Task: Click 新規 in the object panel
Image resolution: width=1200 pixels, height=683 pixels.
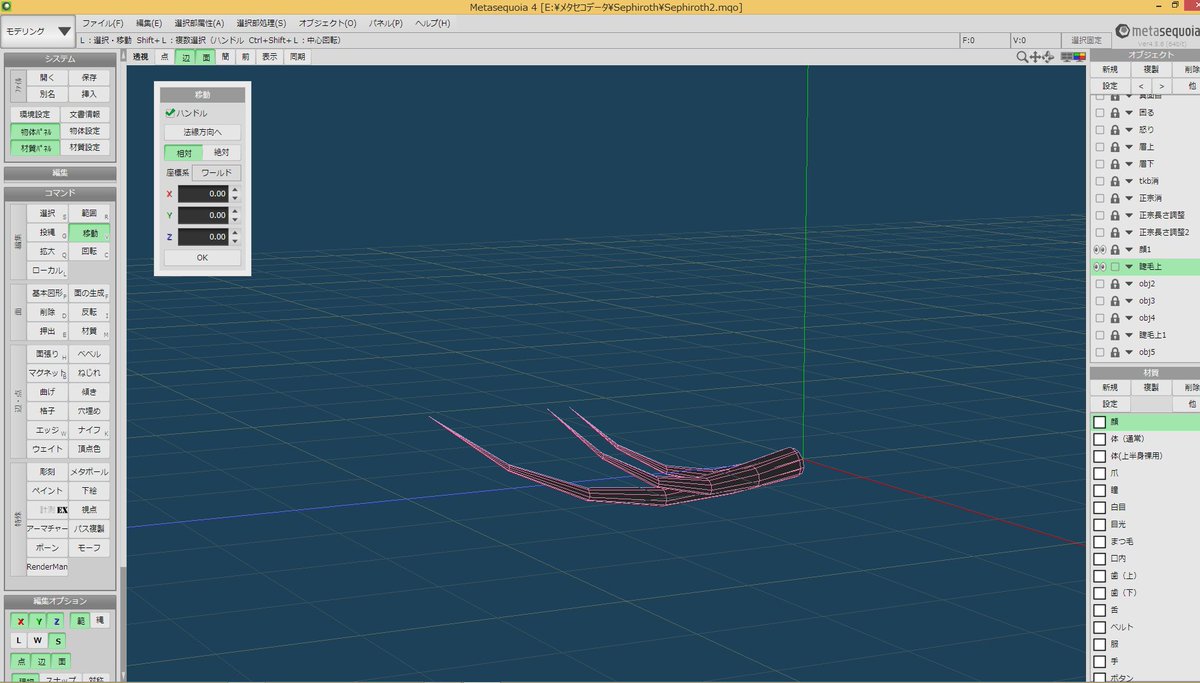Action: pyautogui.click(x=1109, y=70)
